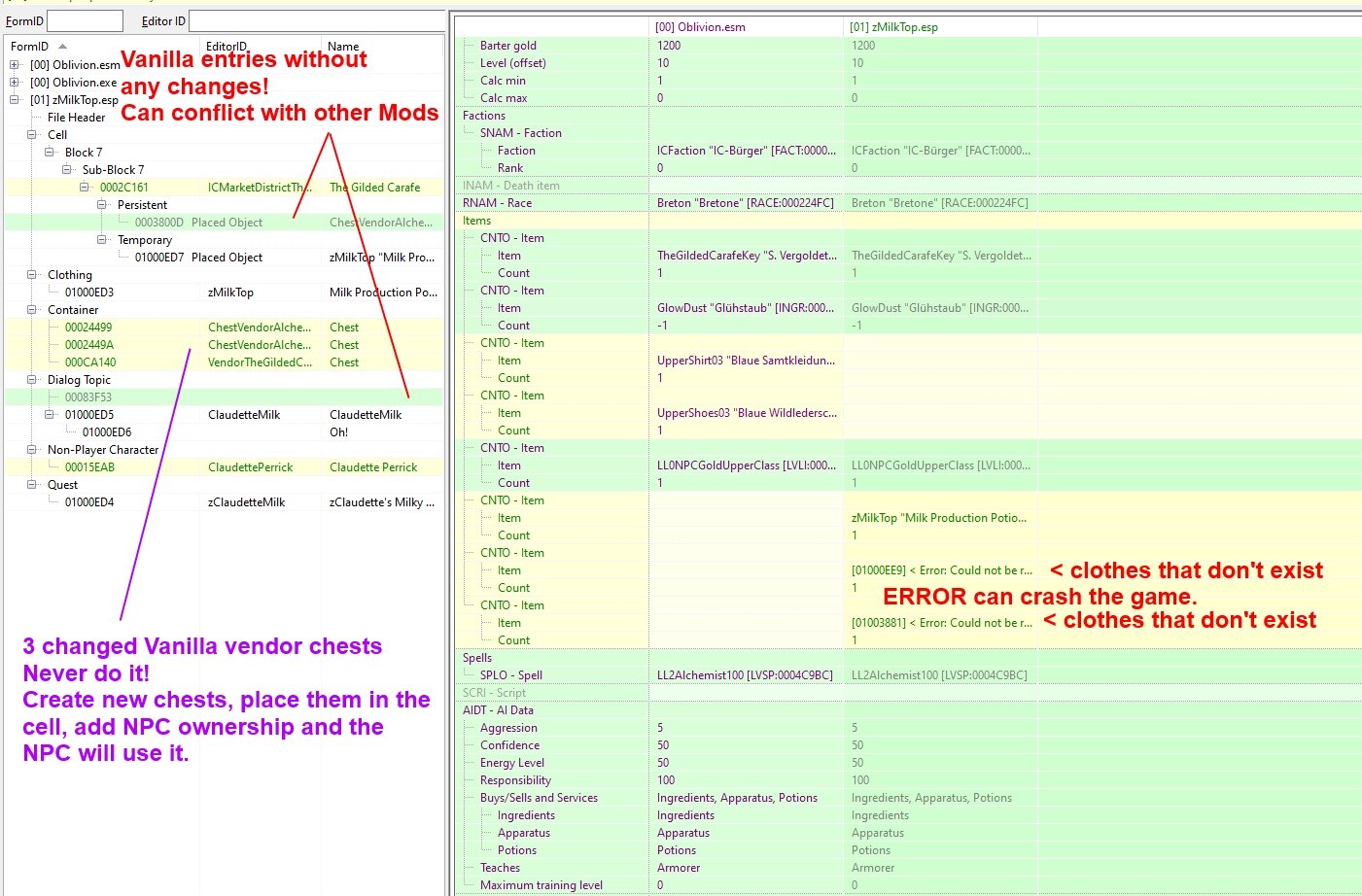Select cell record 0002C161 The Gilded Carafe
1362x896 pixels.
pos(224,188)
